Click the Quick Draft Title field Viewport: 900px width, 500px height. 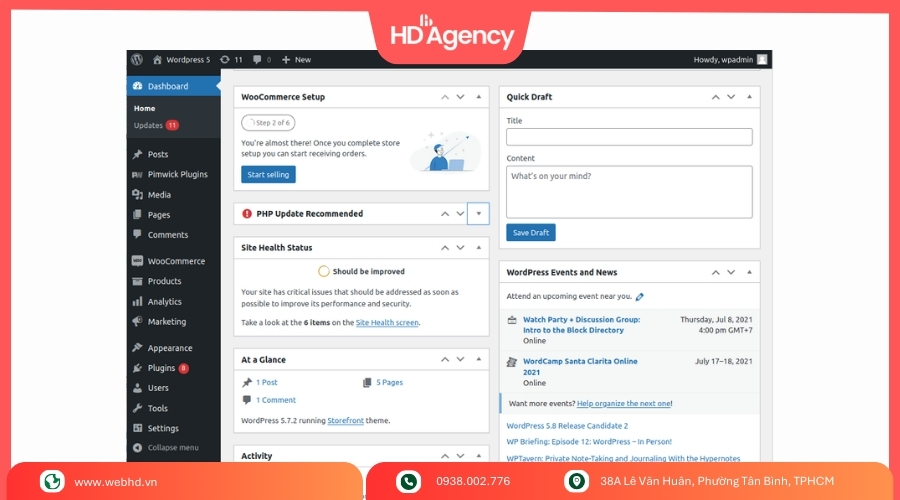(629, 137)
